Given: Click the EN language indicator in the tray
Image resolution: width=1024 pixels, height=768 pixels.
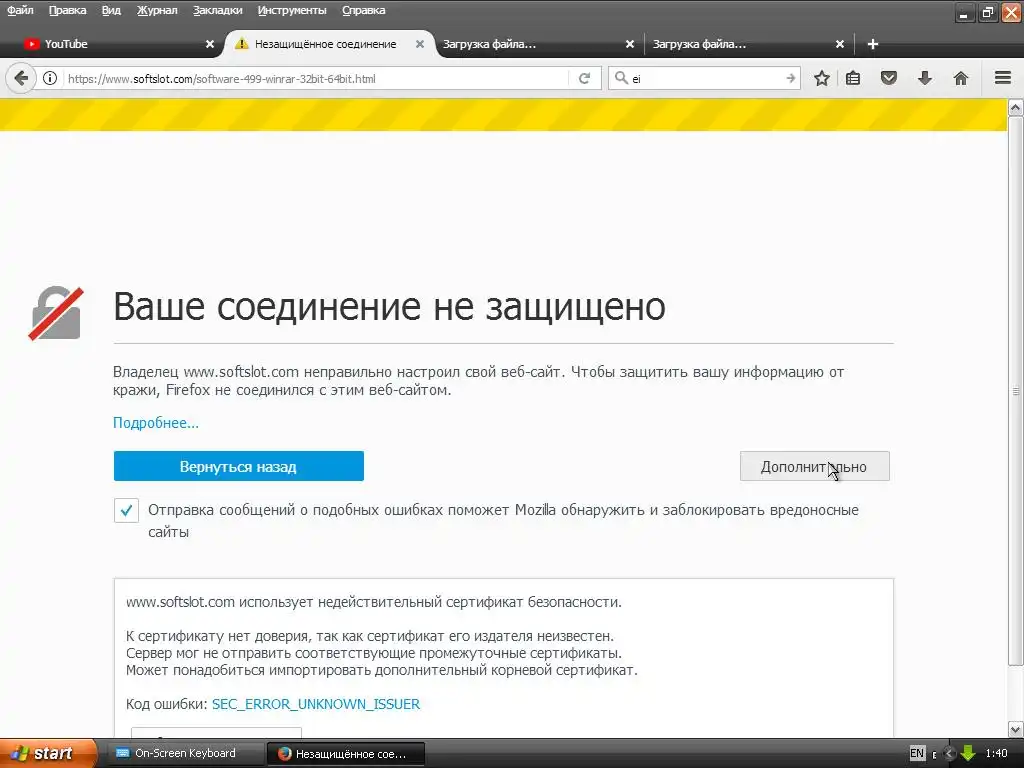Looking at the screenshot, I should click(x=917, y=753).
